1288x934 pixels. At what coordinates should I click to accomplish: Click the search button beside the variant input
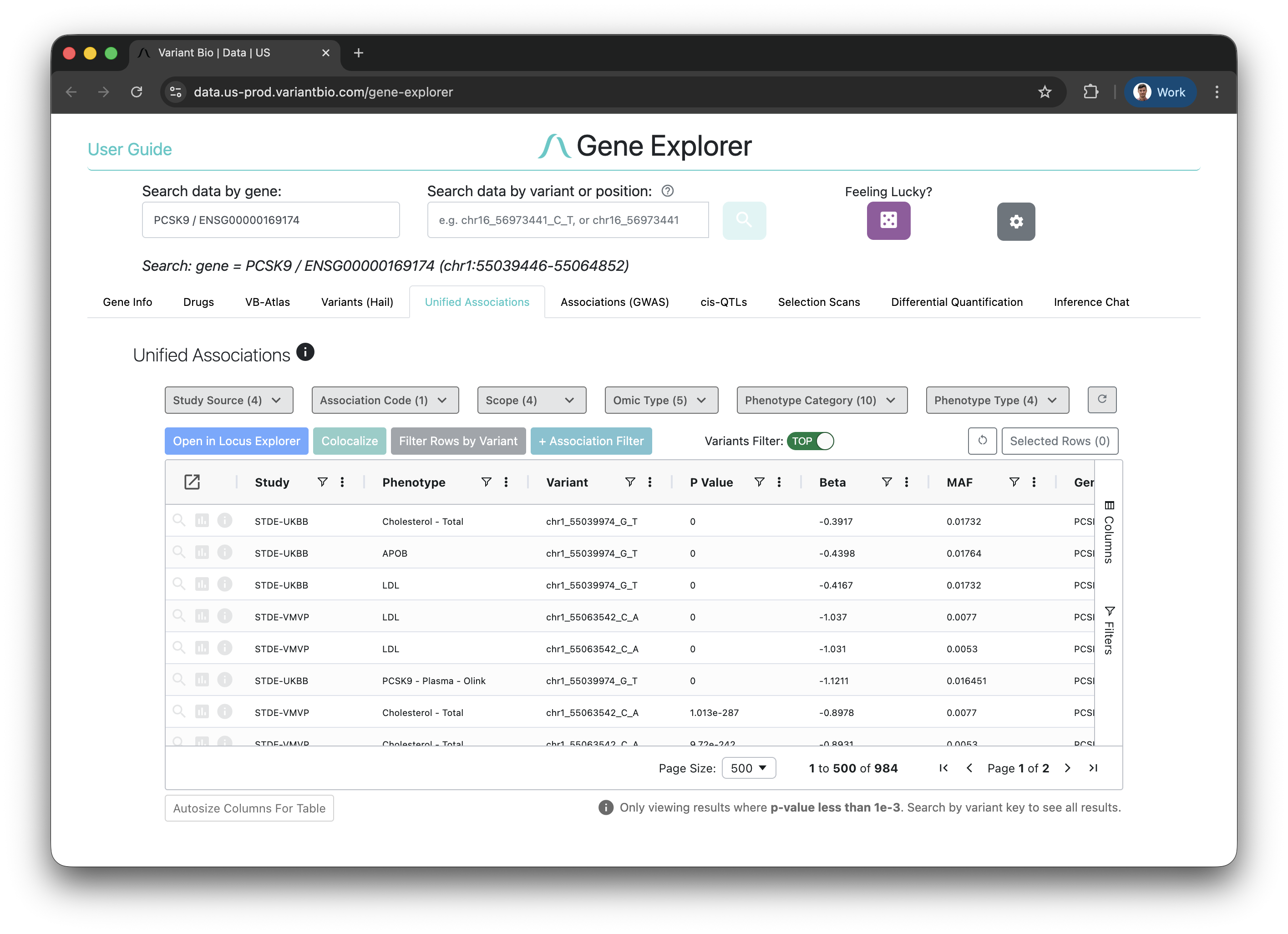(744, 220)
